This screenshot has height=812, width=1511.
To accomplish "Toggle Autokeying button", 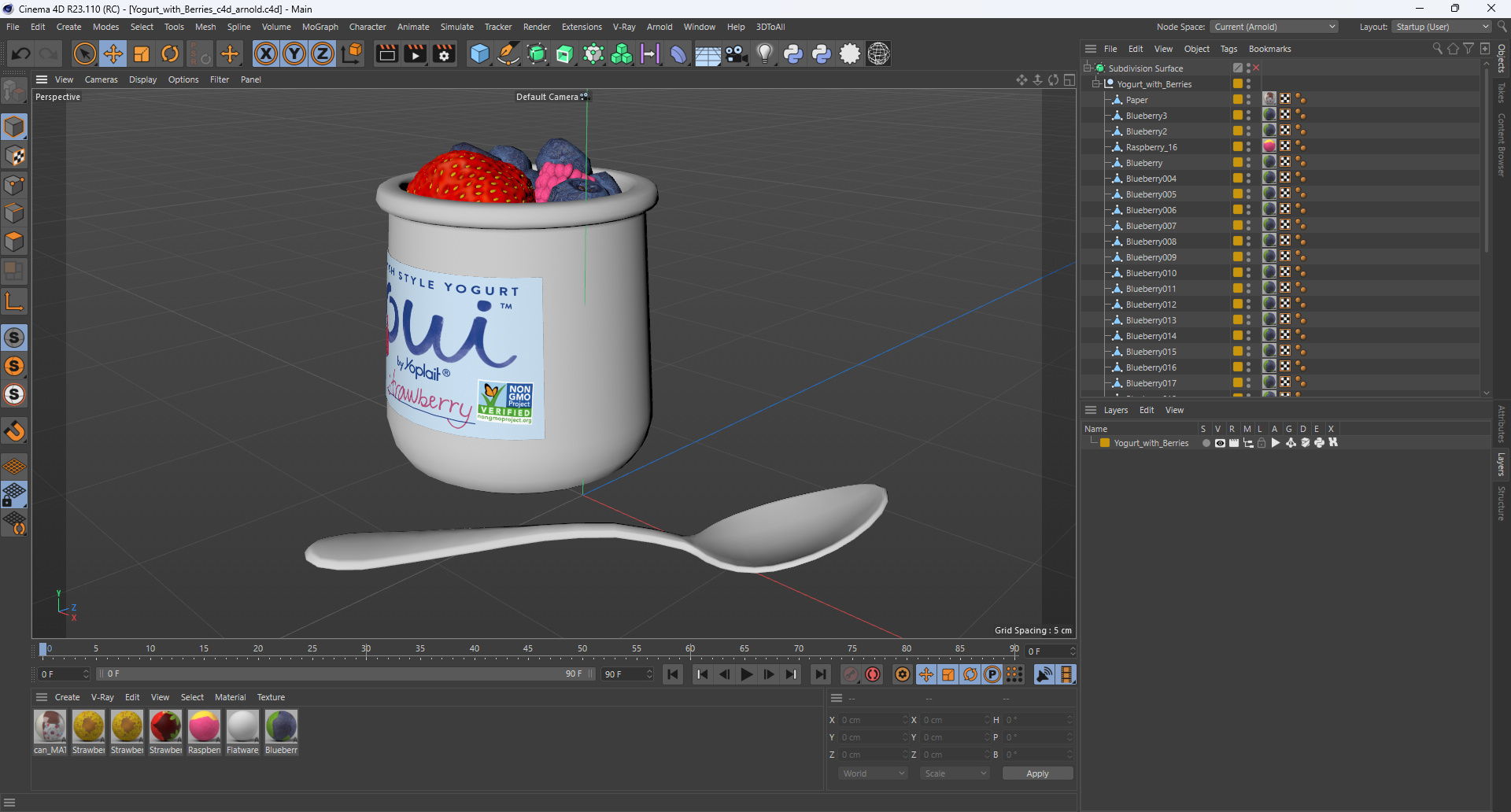I will (x=873, y=674).
